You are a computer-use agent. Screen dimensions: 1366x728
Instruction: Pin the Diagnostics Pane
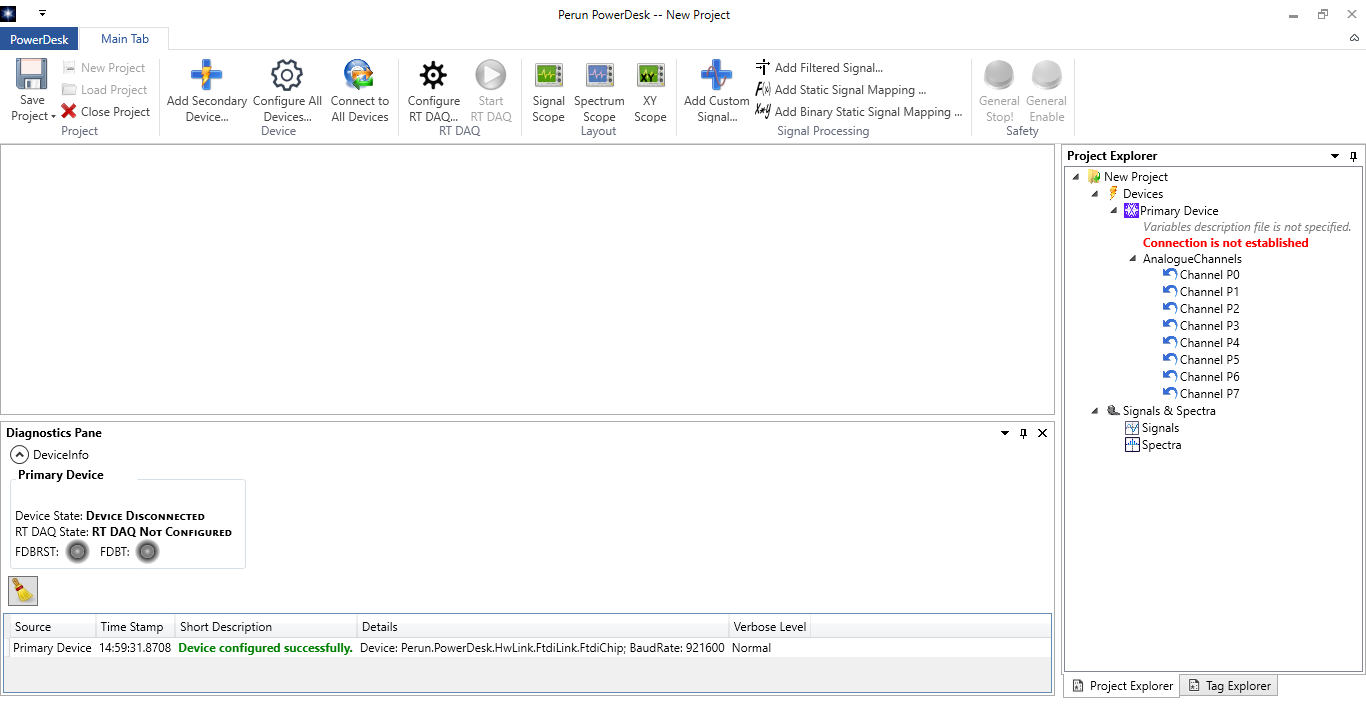(1023, 433)
